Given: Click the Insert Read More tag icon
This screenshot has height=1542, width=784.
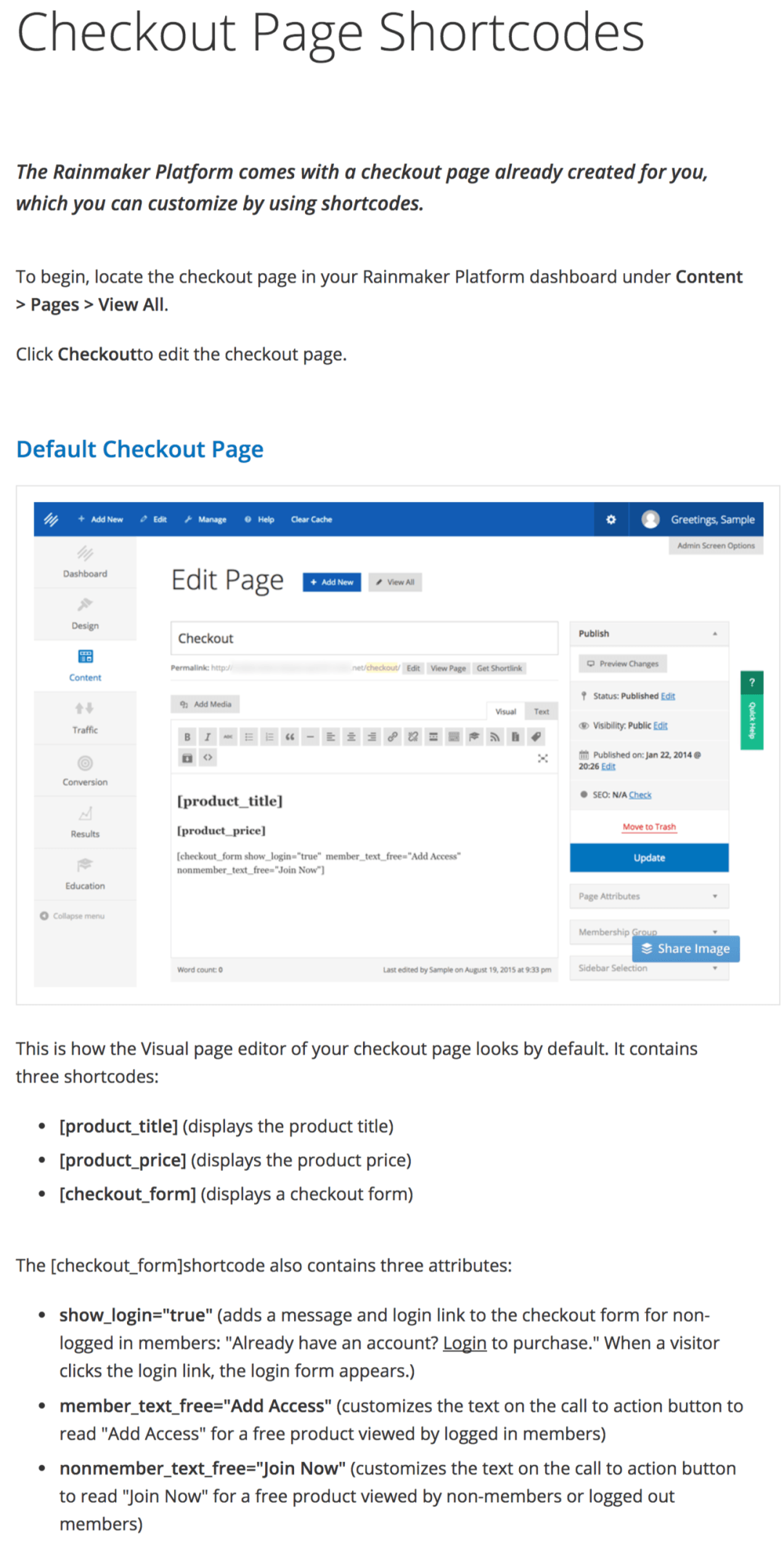Looking at the screenshot, I should point(433,736).
